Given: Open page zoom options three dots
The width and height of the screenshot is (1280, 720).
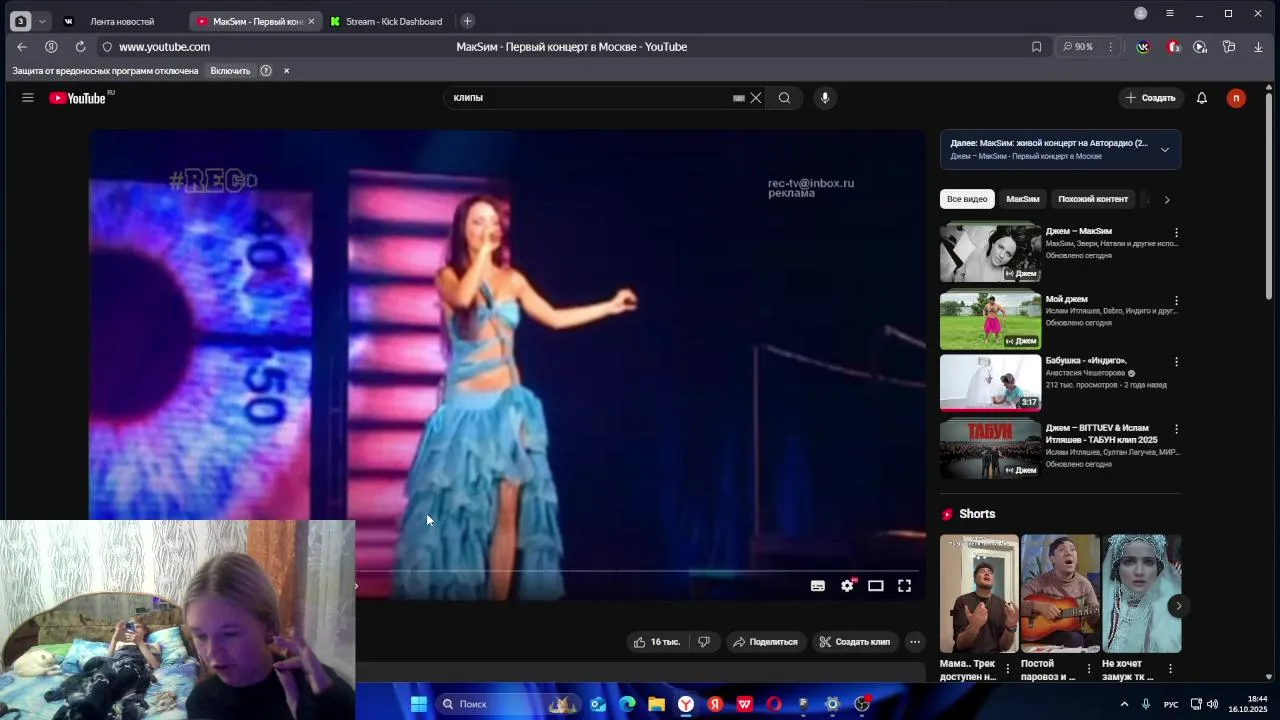Looking at the screenshot, I should [x=1110, y=47].
